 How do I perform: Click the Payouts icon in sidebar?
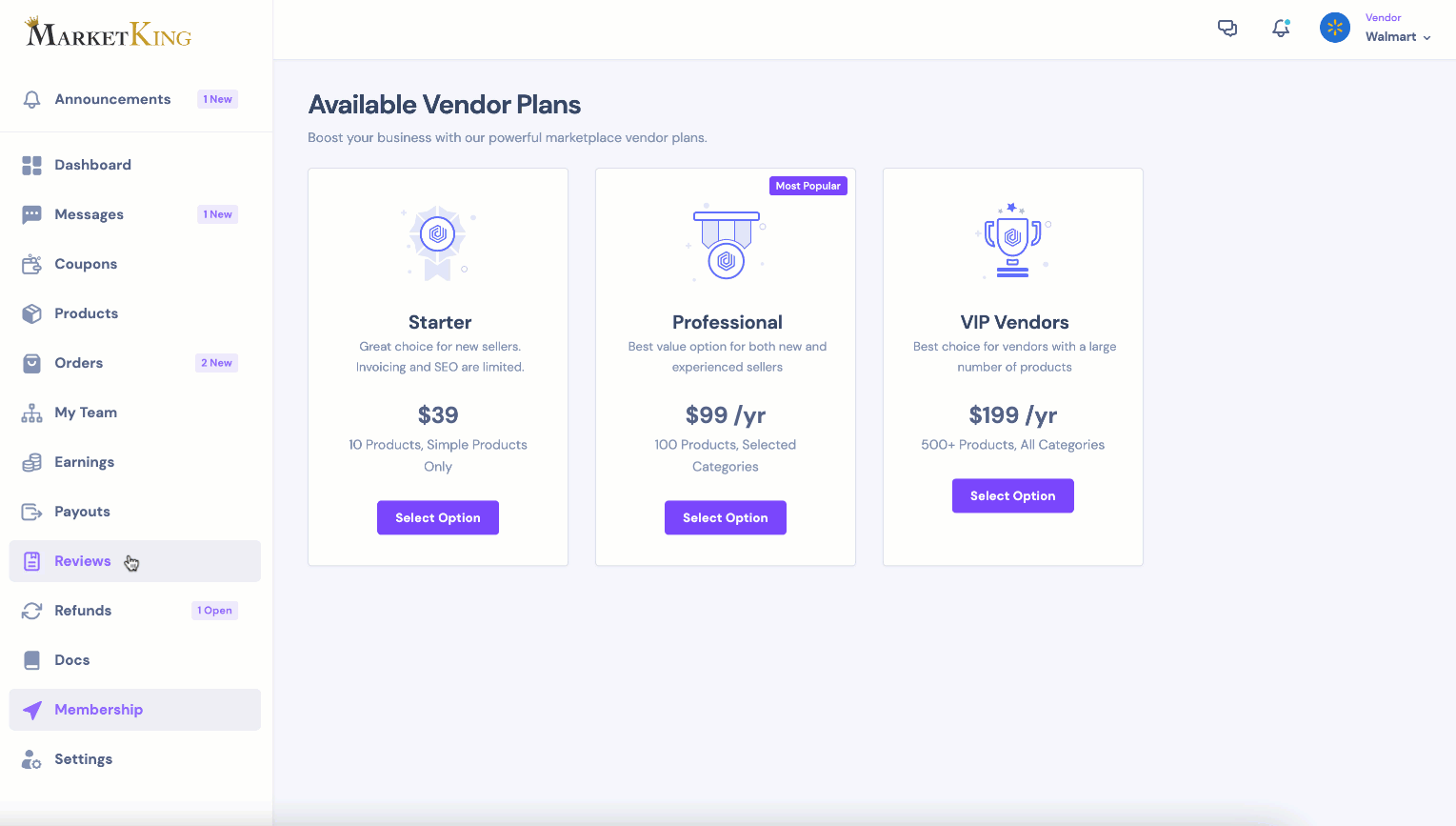(x=32, y=513)
